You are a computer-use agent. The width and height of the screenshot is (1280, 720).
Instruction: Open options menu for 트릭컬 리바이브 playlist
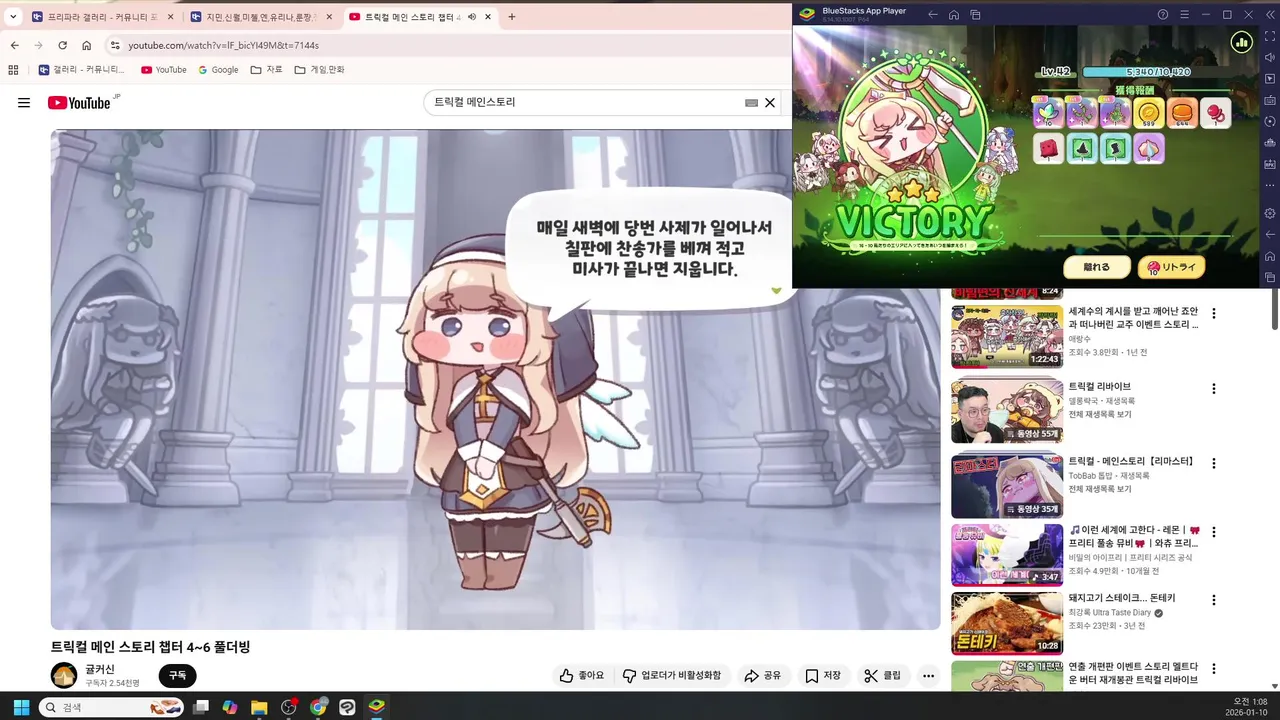(1214, 389)
